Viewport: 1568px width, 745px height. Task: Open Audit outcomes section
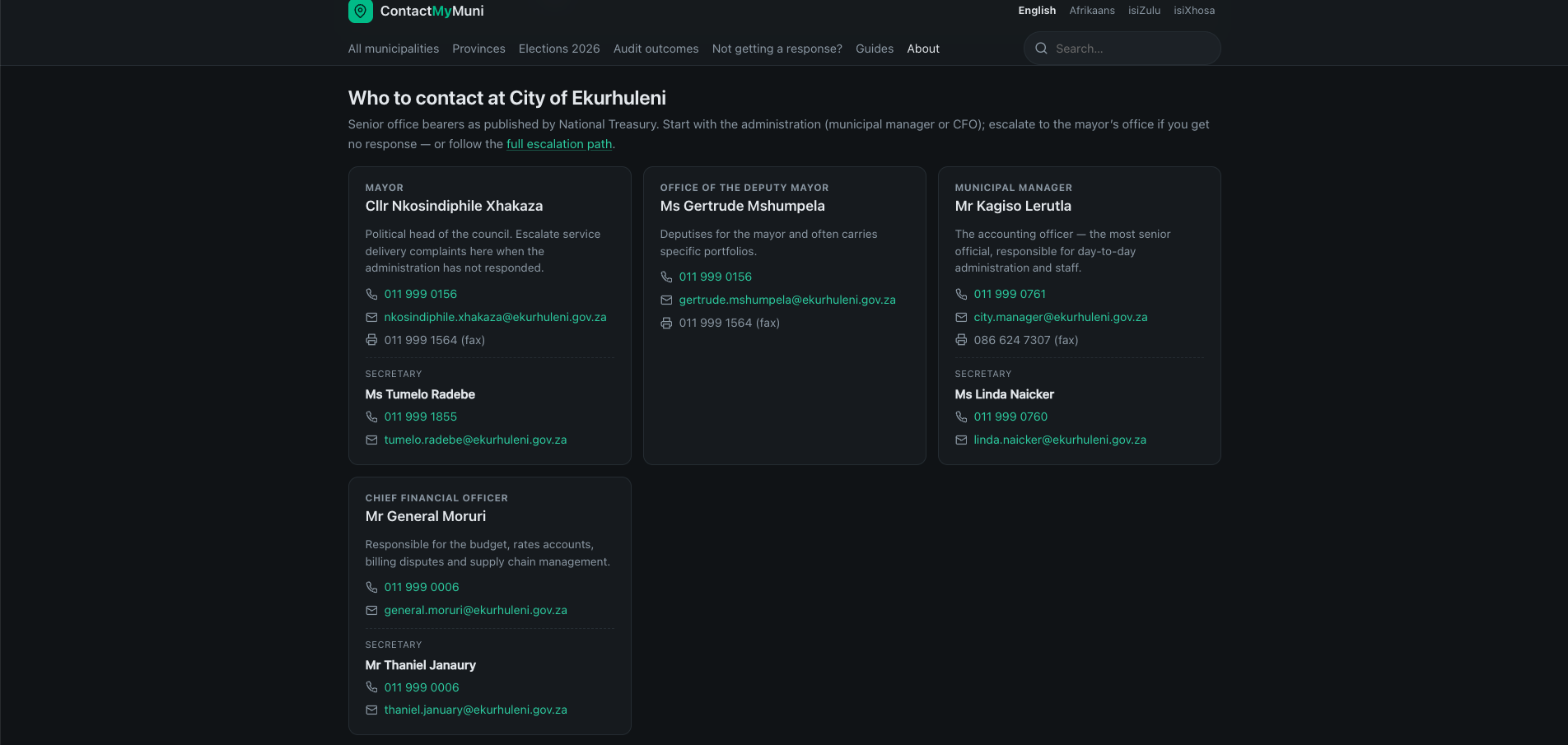coord(656,49)
